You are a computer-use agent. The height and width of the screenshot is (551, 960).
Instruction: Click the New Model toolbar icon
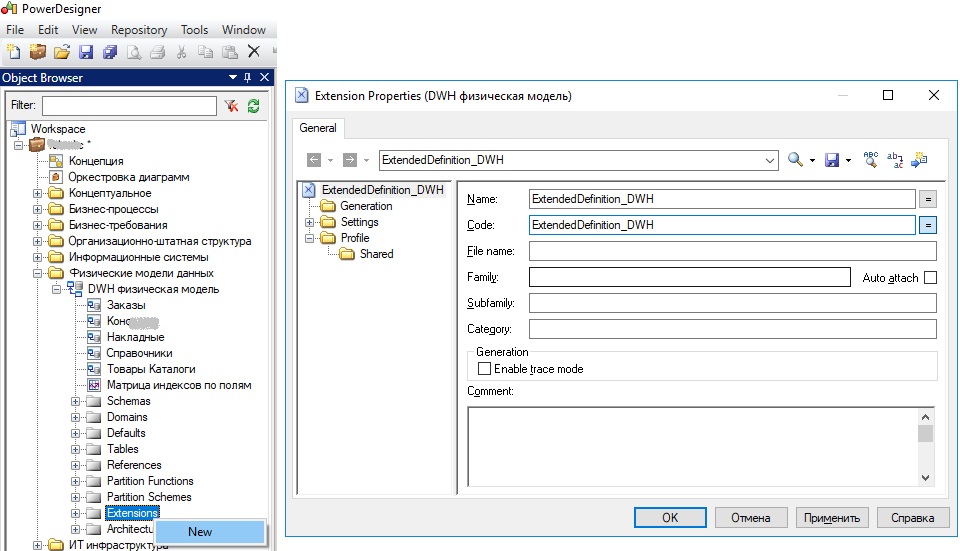[13, 52]
